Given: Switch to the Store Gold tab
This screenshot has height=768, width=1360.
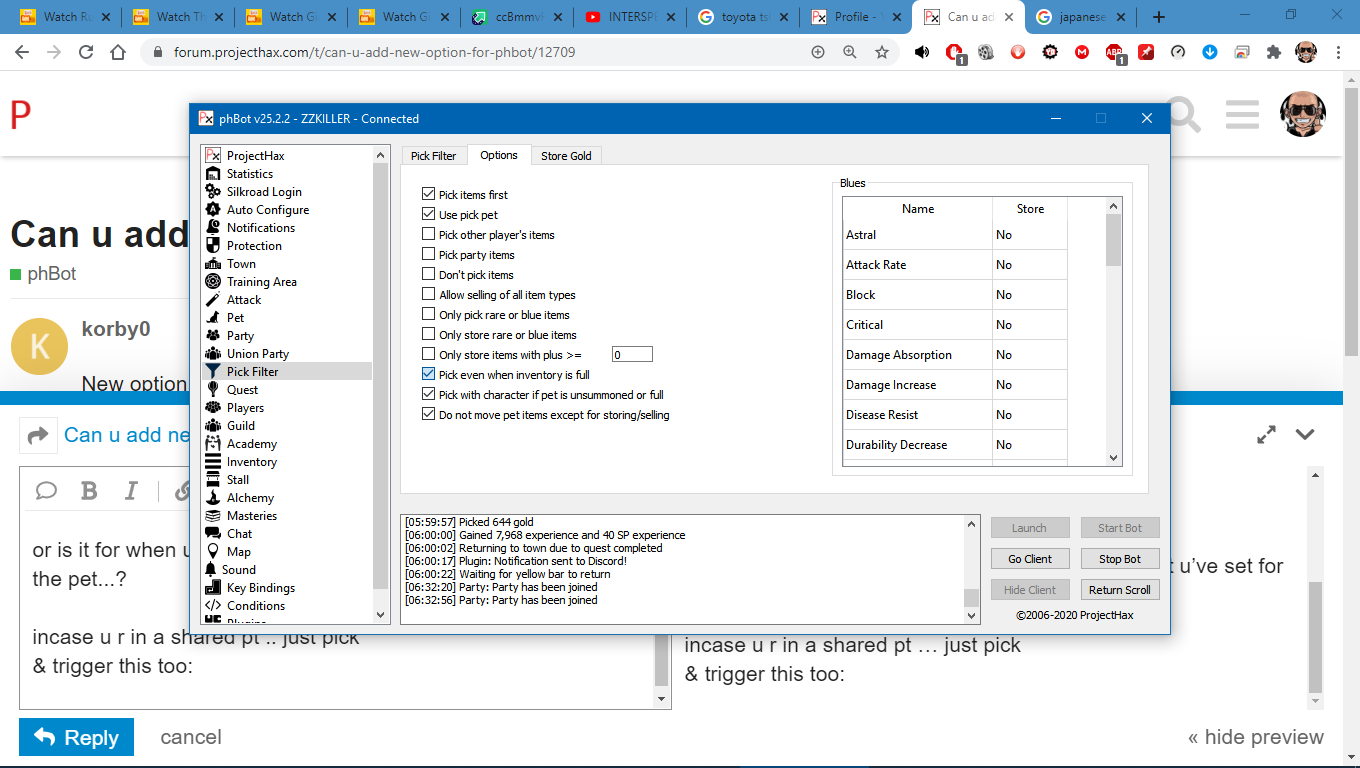Looking at the screenshot, I should tap(566, 156).
